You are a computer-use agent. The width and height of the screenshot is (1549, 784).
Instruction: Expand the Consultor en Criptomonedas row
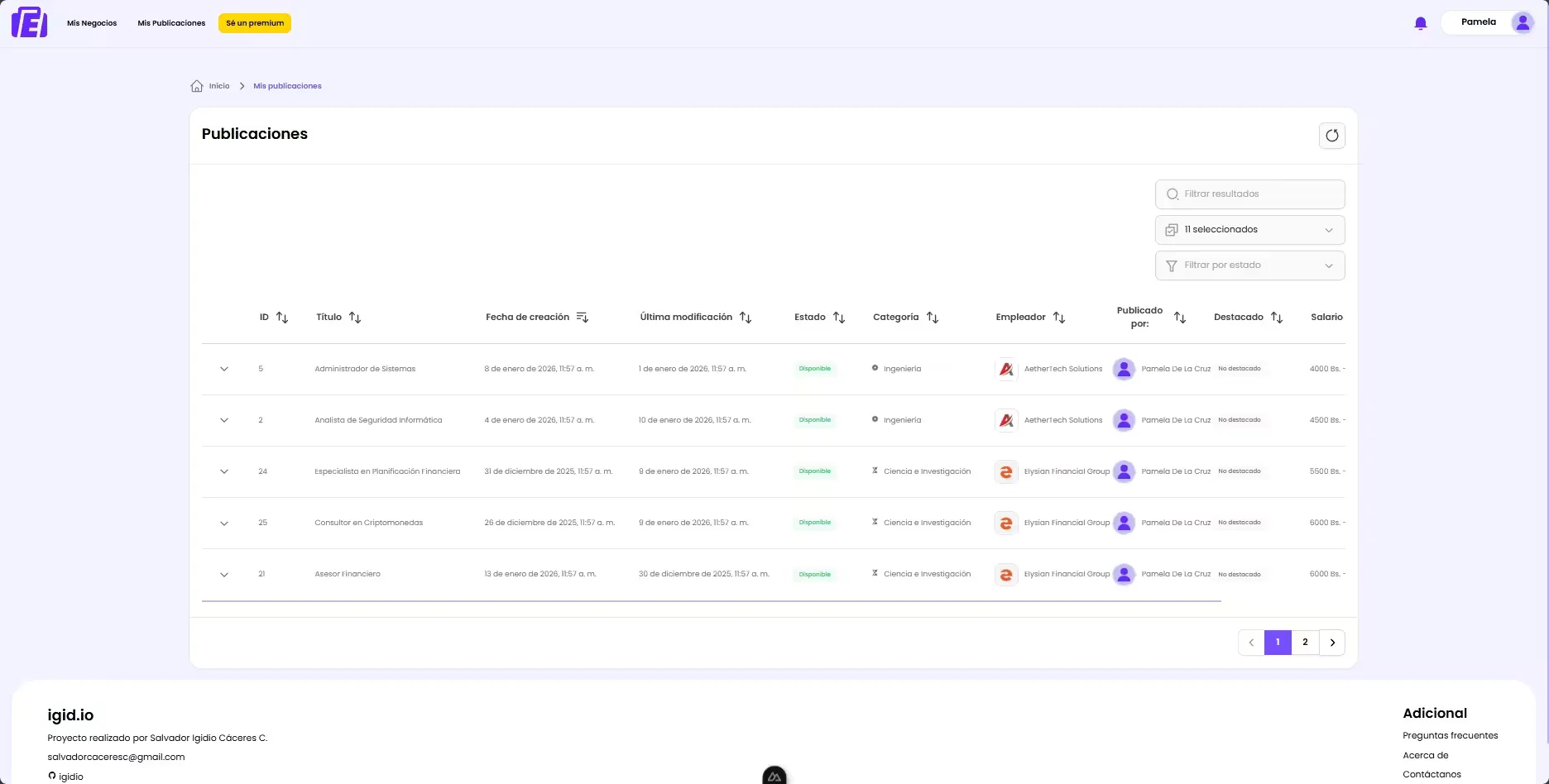(224, 523)
